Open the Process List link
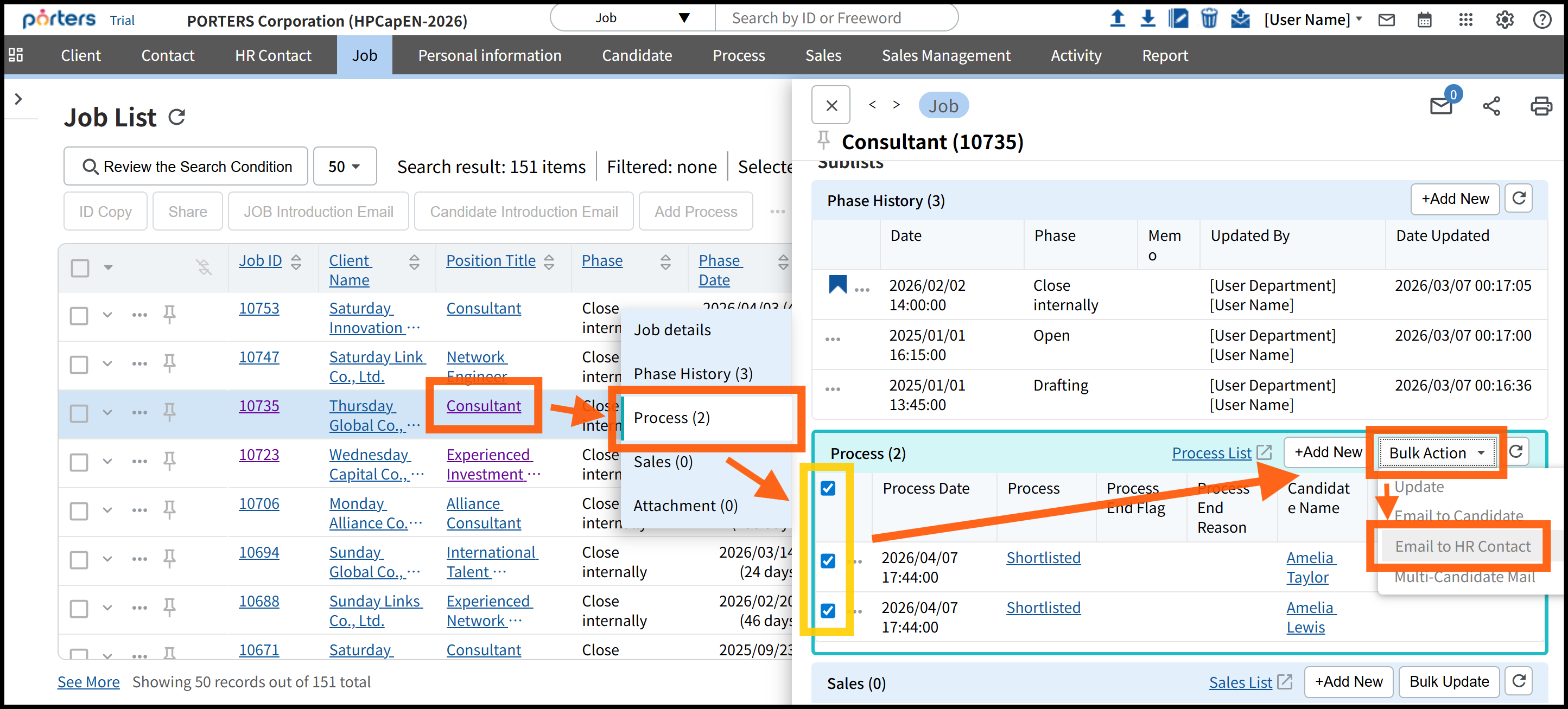The width and height of the screenshot is (1568, 709). (x=1211, y=453)
